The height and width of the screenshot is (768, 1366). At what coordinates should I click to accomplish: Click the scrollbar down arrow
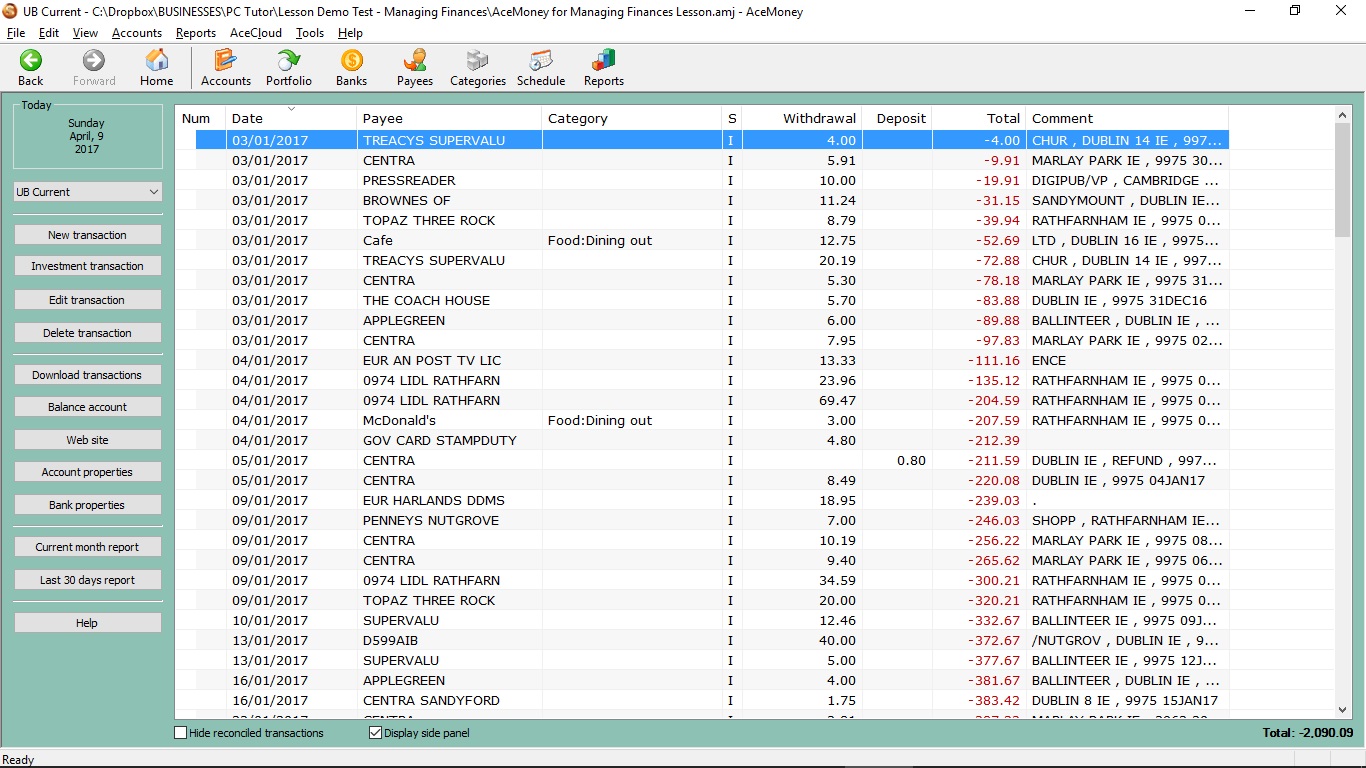[1343, 708]
